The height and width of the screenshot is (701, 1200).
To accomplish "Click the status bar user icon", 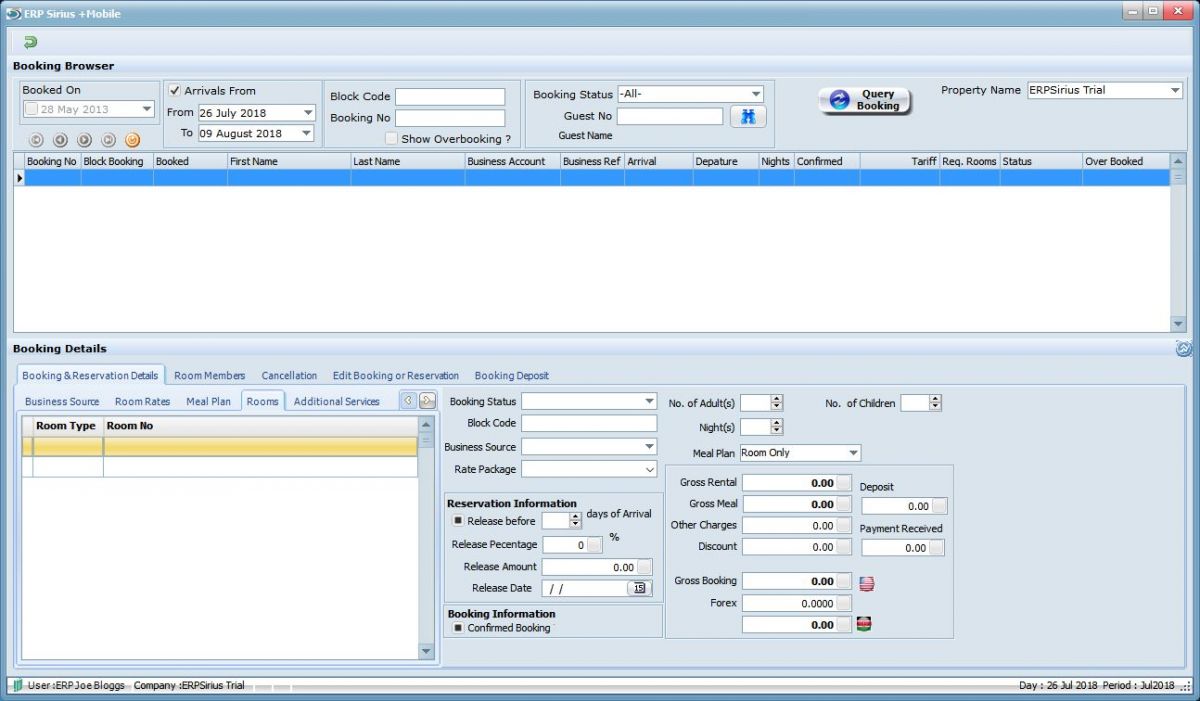I will (17, 685).
